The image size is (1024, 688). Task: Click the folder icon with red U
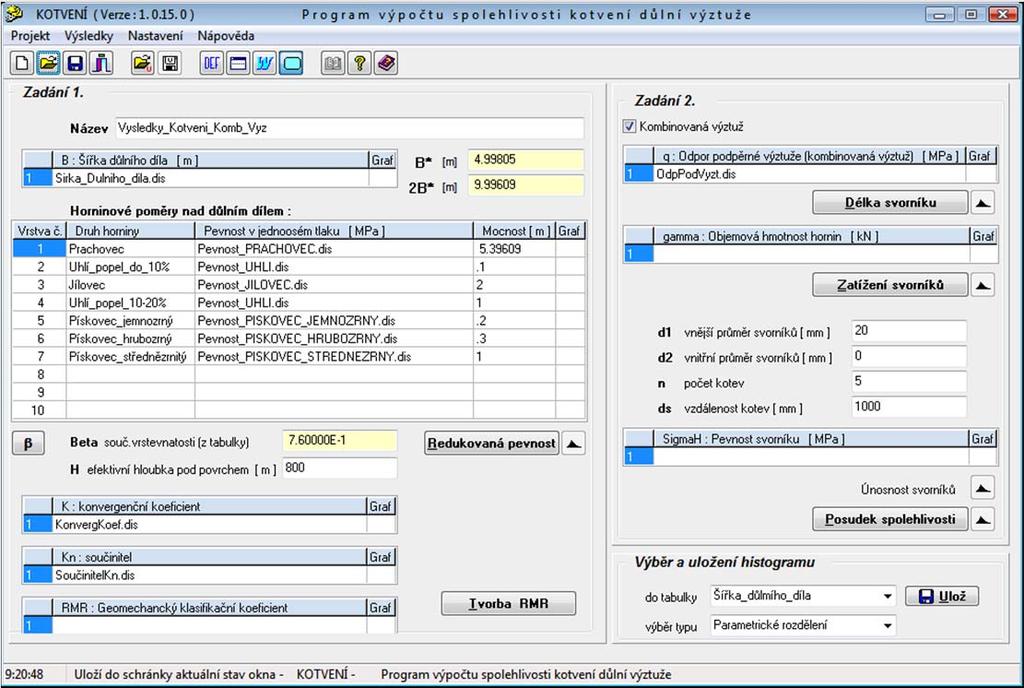(142, 63)
